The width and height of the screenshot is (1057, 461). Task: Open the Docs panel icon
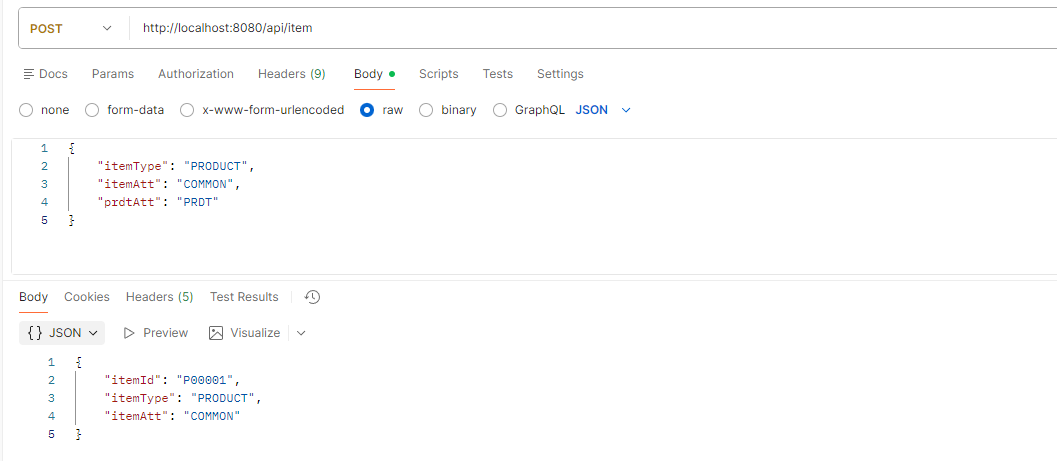tap(28, 74)
